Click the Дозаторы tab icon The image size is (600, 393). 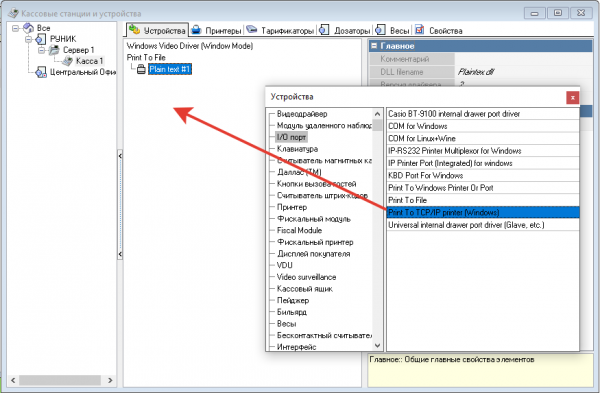click(x=324, y=29)
